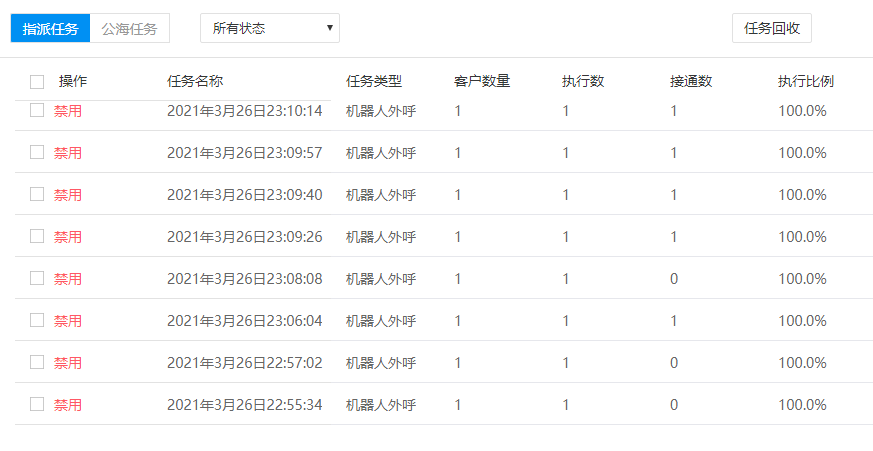Check the box for task 23:09:57

pos(37,152)
